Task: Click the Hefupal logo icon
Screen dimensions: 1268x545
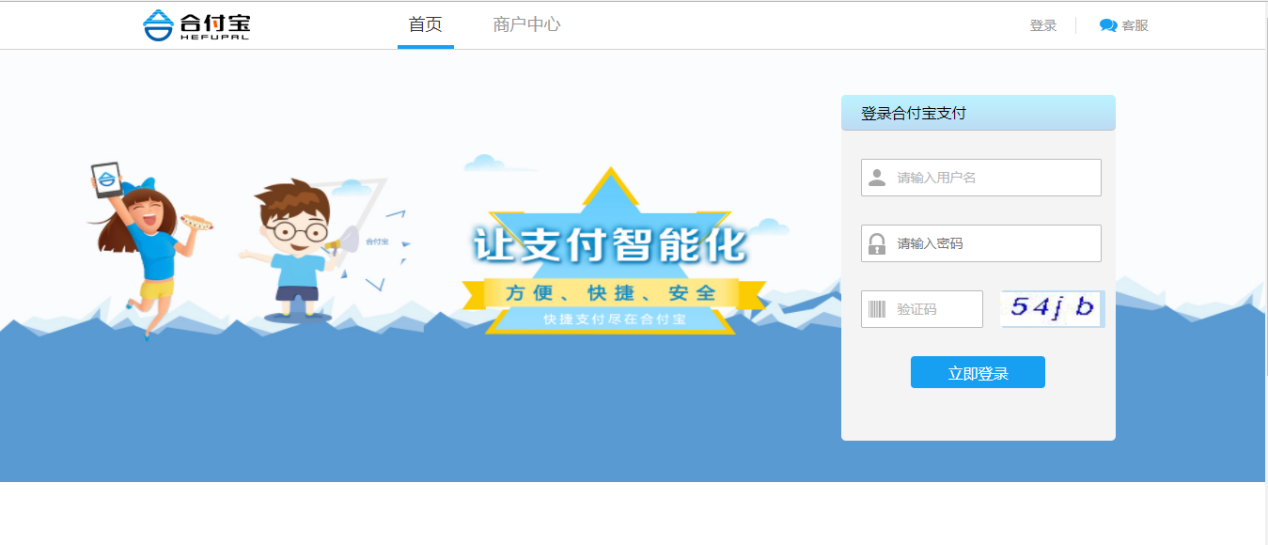Action: tap(159, 25)
